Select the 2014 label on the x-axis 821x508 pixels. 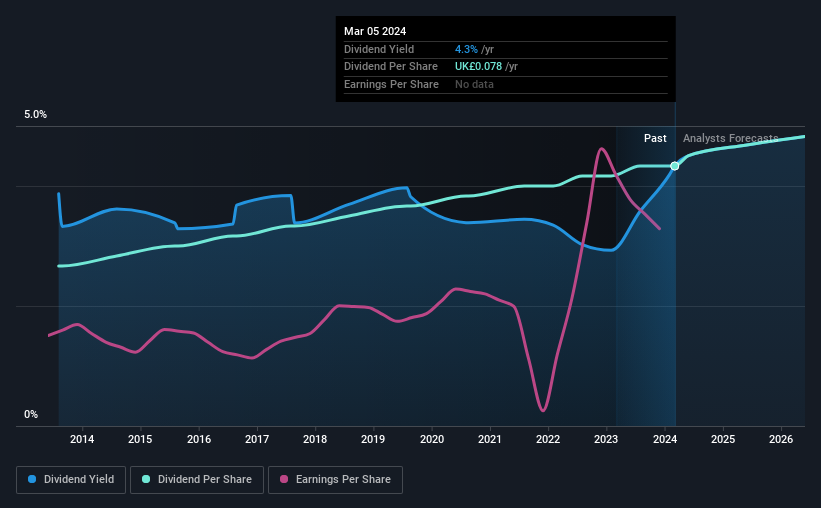click(x=82, y=439)
